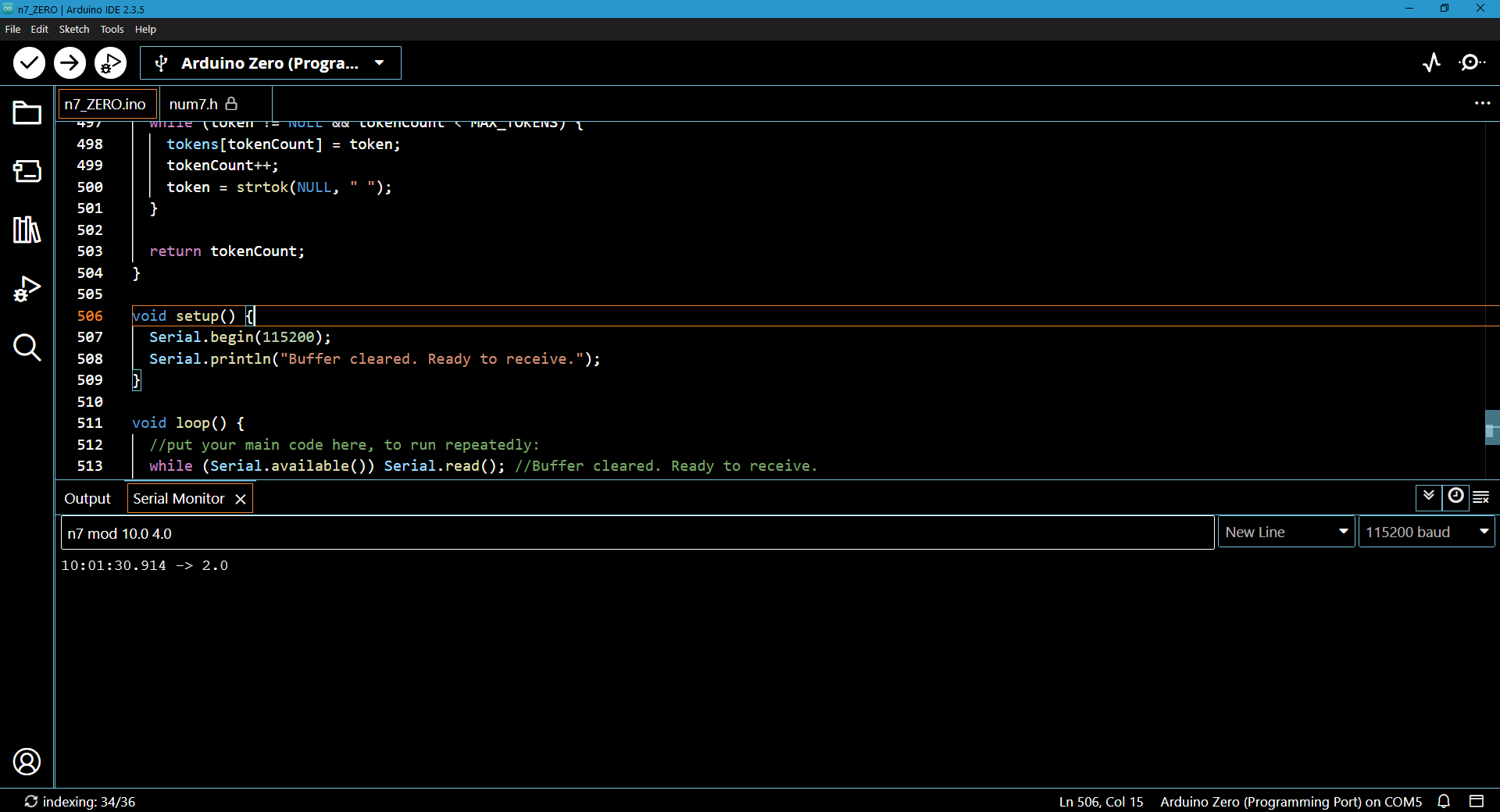Open the Library Manager sidebar icon

coord(27,230)
